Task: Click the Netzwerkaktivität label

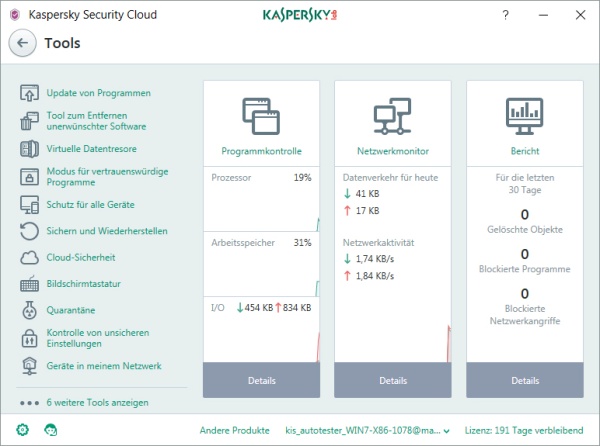Action: [x=378, y=243]
